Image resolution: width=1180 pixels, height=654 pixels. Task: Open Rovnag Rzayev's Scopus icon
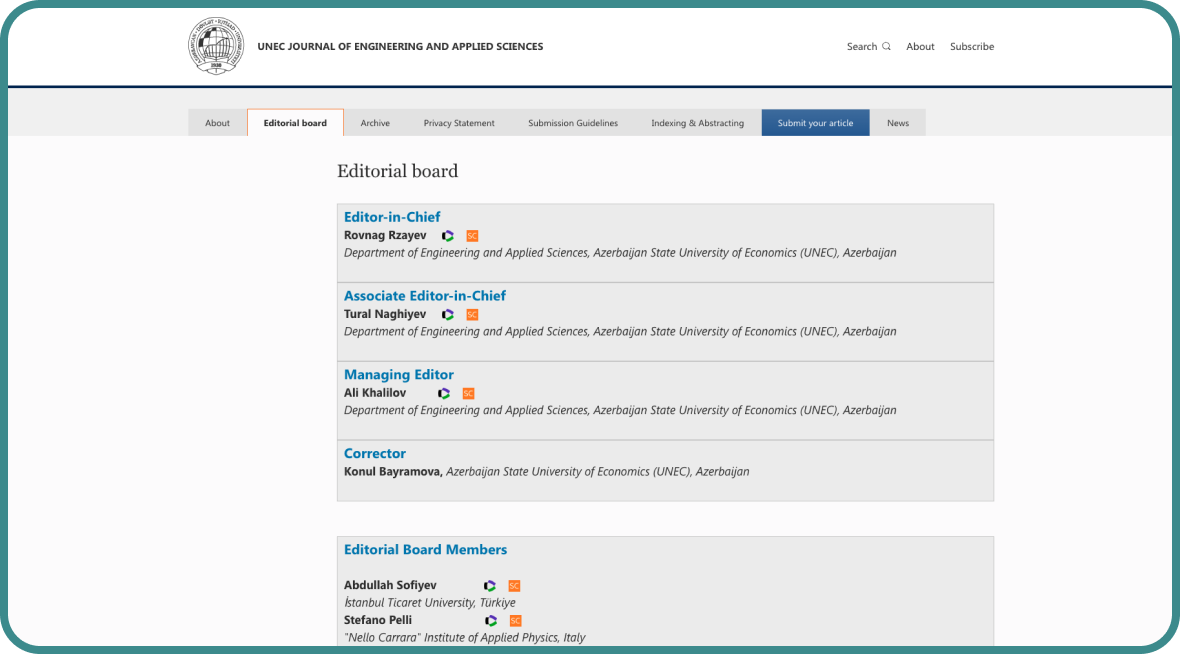point(472,236)
